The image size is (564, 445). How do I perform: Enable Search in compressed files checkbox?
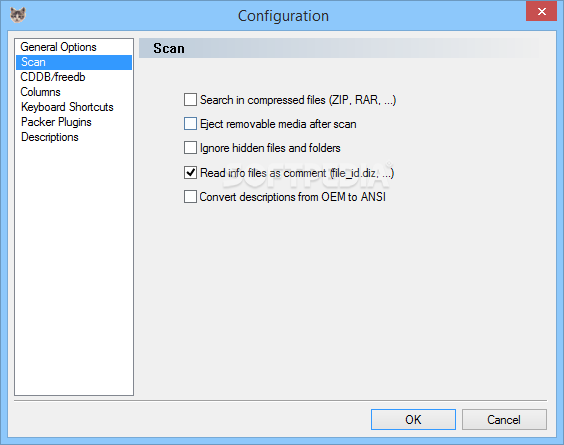[190, 100]
